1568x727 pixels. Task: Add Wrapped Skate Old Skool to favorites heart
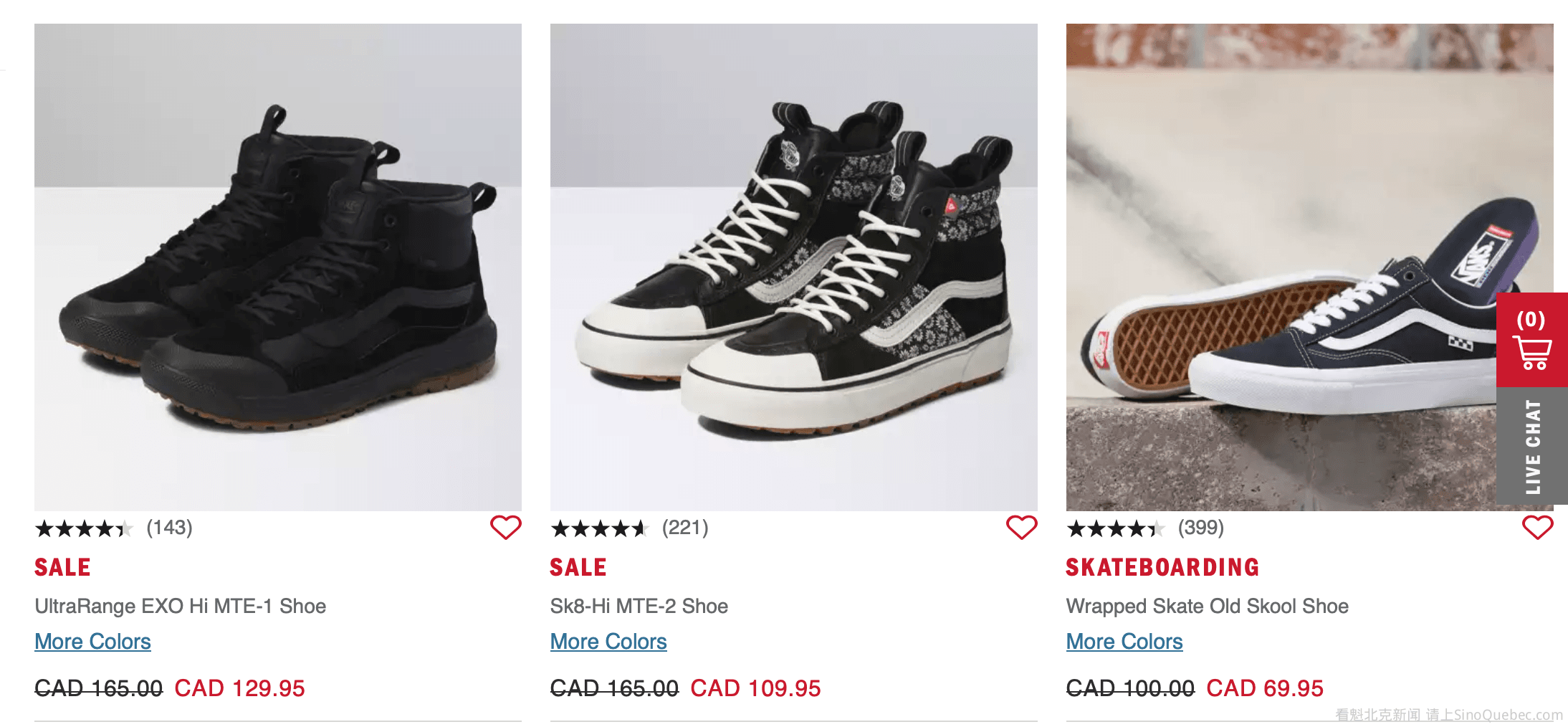pos(1537,528)
